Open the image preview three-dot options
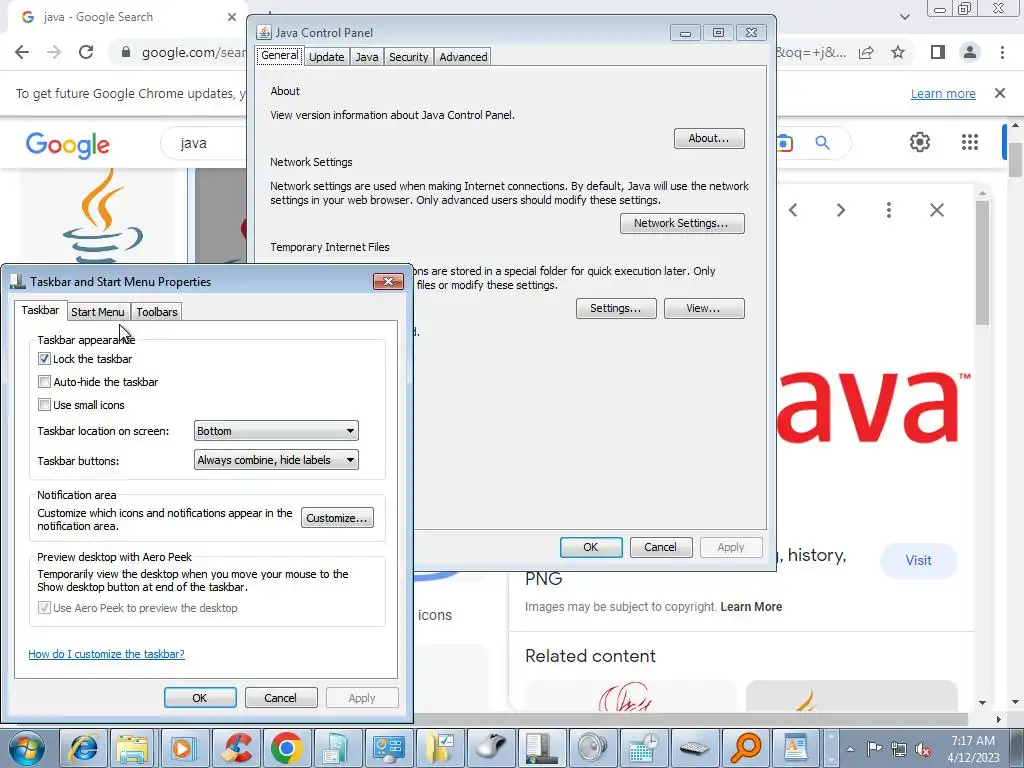 (x=888, y=210)
